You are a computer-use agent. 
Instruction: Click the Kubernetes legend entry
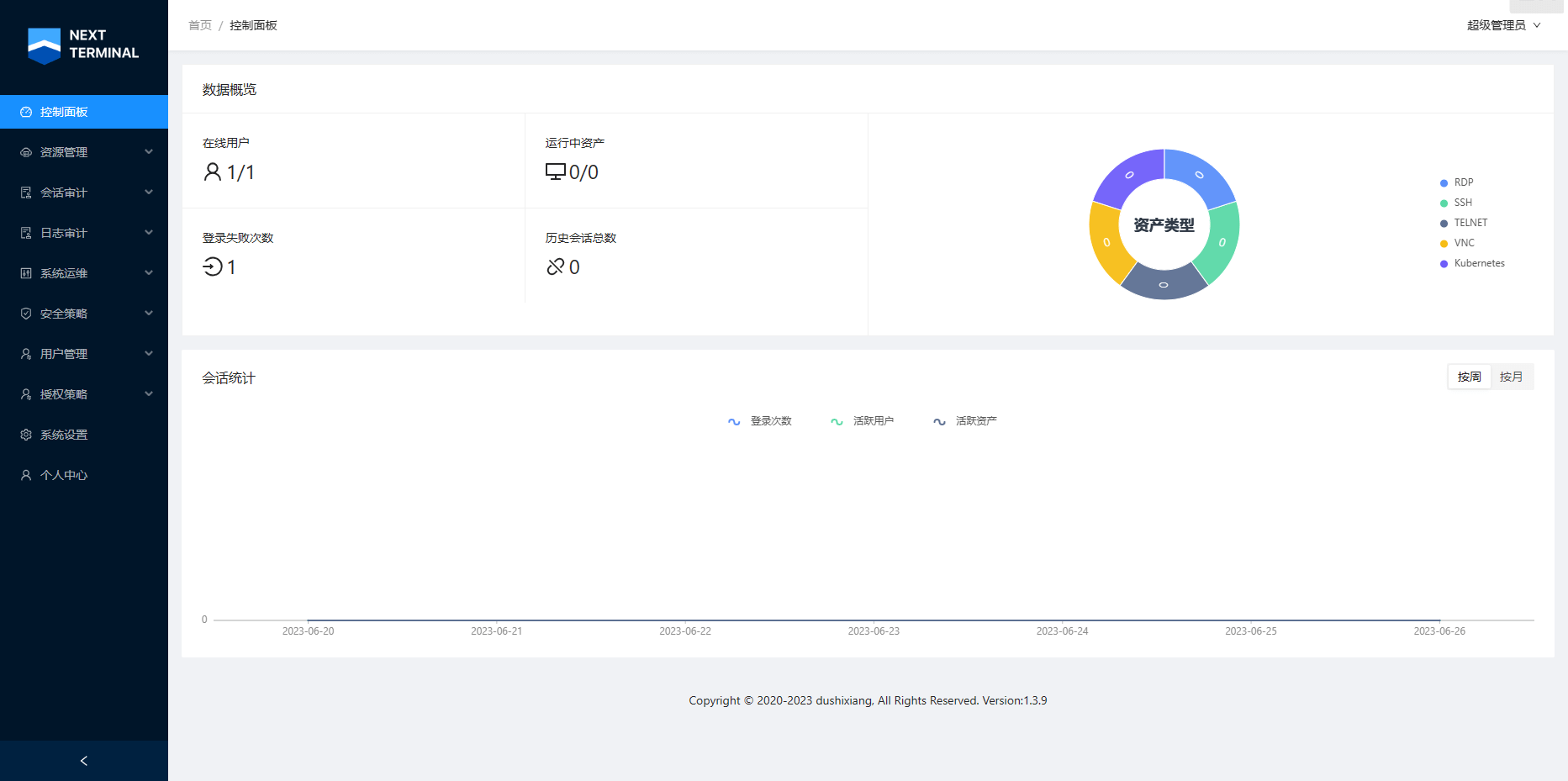tap(1478, 263)
